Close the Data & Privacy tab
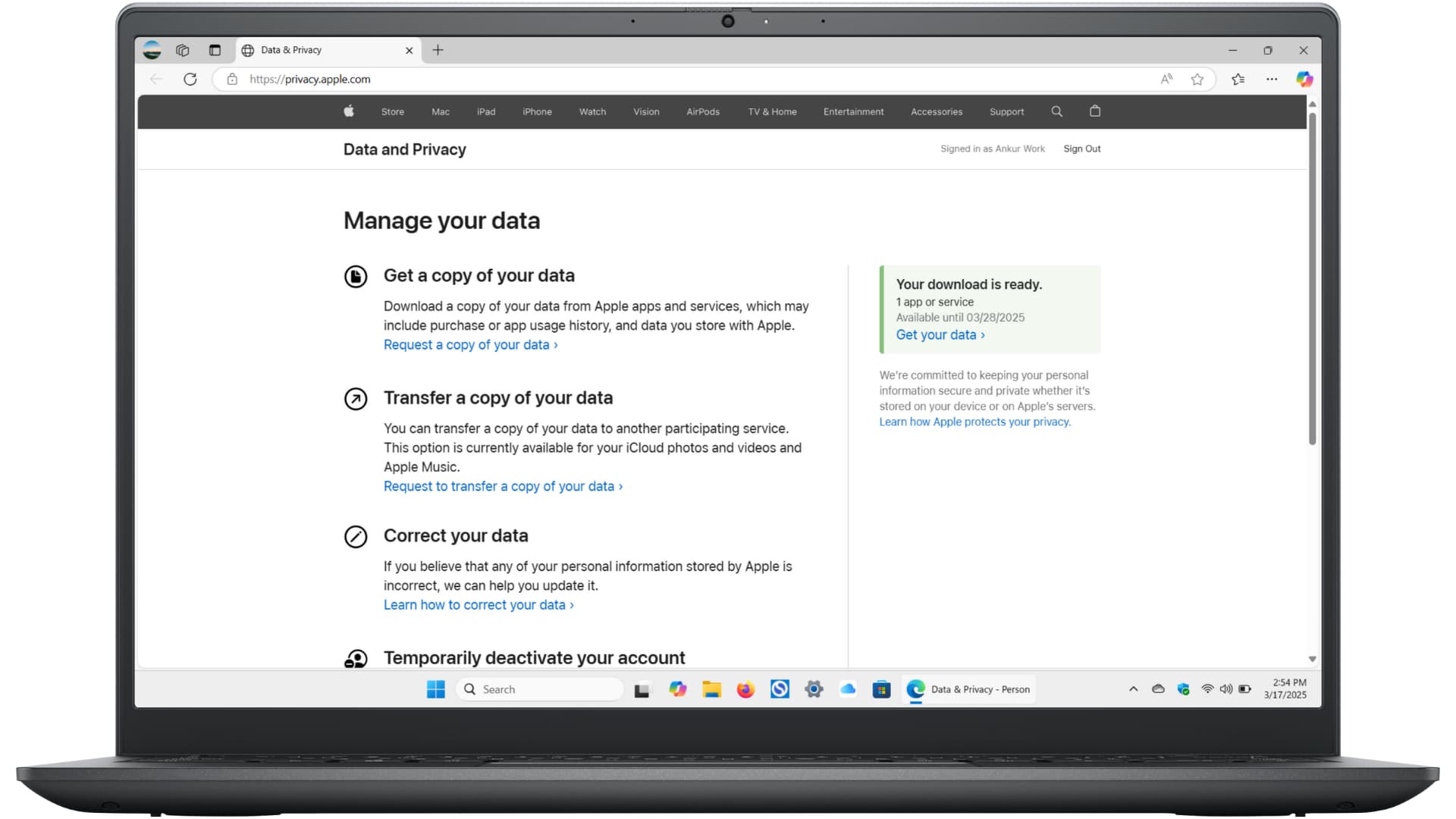This screenshot has width=1456, height=819. [x=409, y=50]
